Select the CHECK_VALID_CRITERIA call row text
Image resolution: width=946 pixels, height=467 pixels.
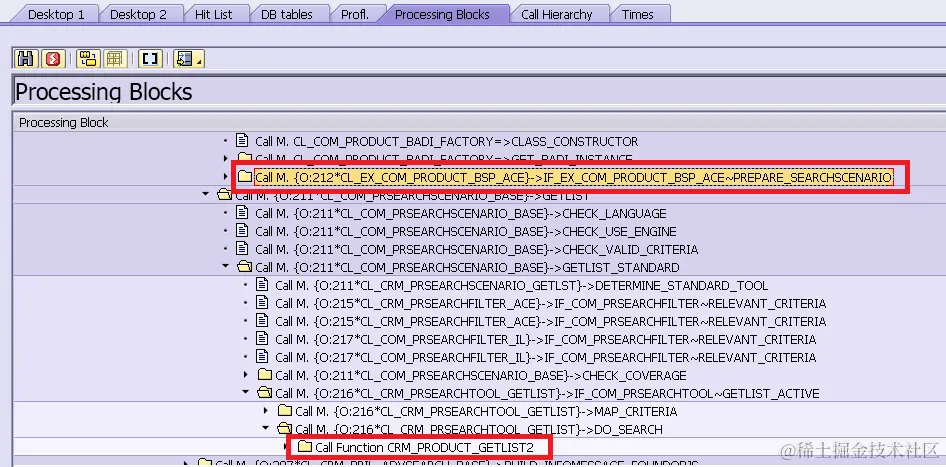(x=477, y=249)
